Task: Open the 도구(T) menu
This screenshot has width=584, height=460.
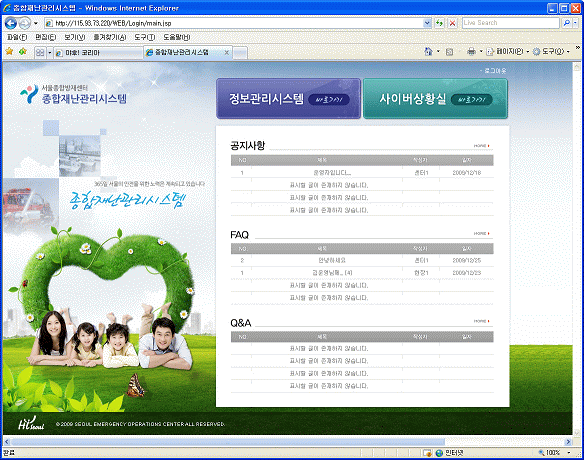Action: 145,37
